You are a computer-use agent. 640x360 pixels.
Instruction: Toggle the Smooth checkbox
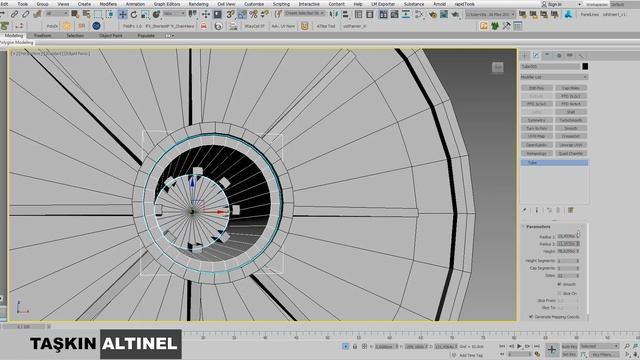560,284
